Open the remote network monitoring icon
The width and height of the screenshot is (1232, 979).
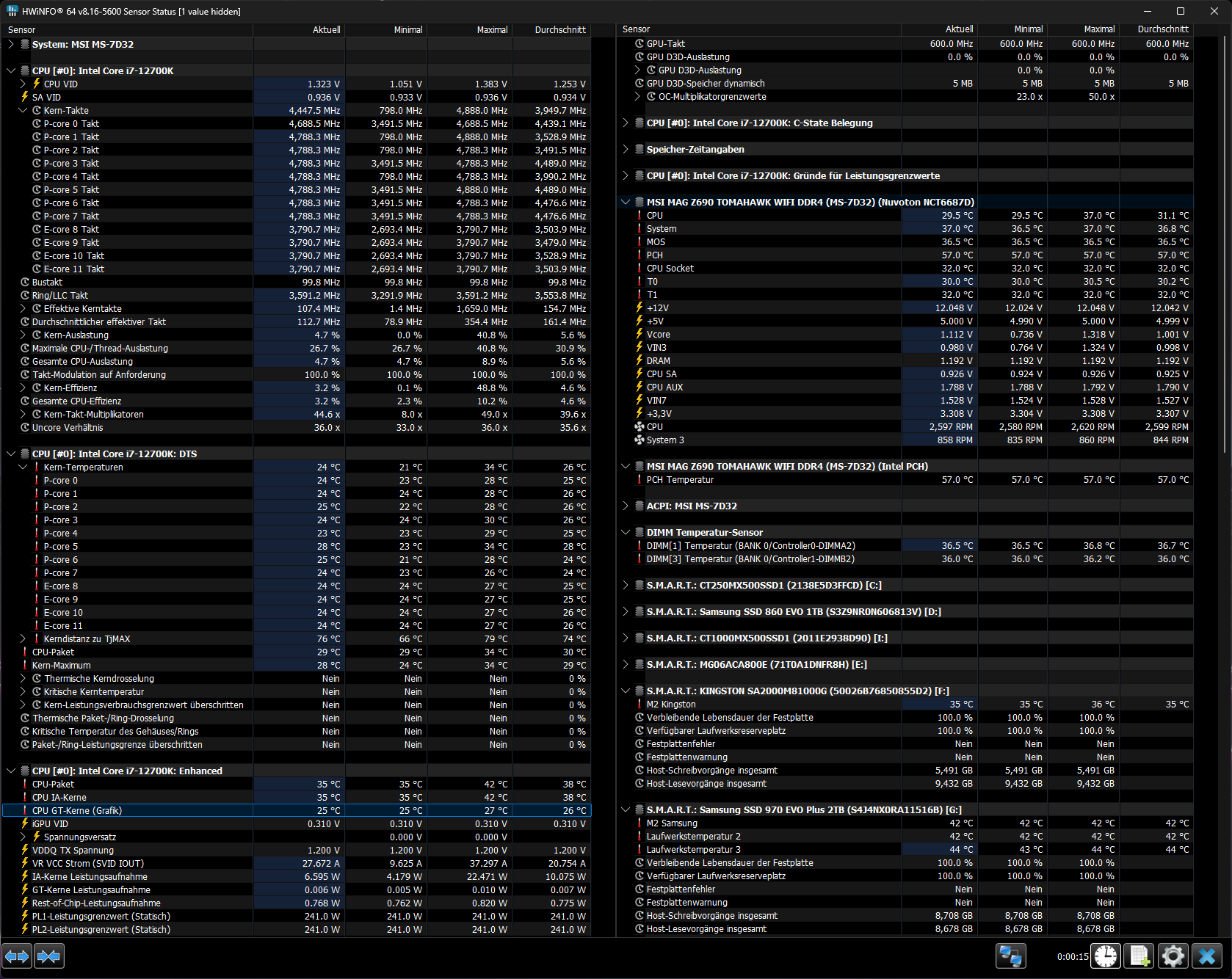click(1010, 956)
